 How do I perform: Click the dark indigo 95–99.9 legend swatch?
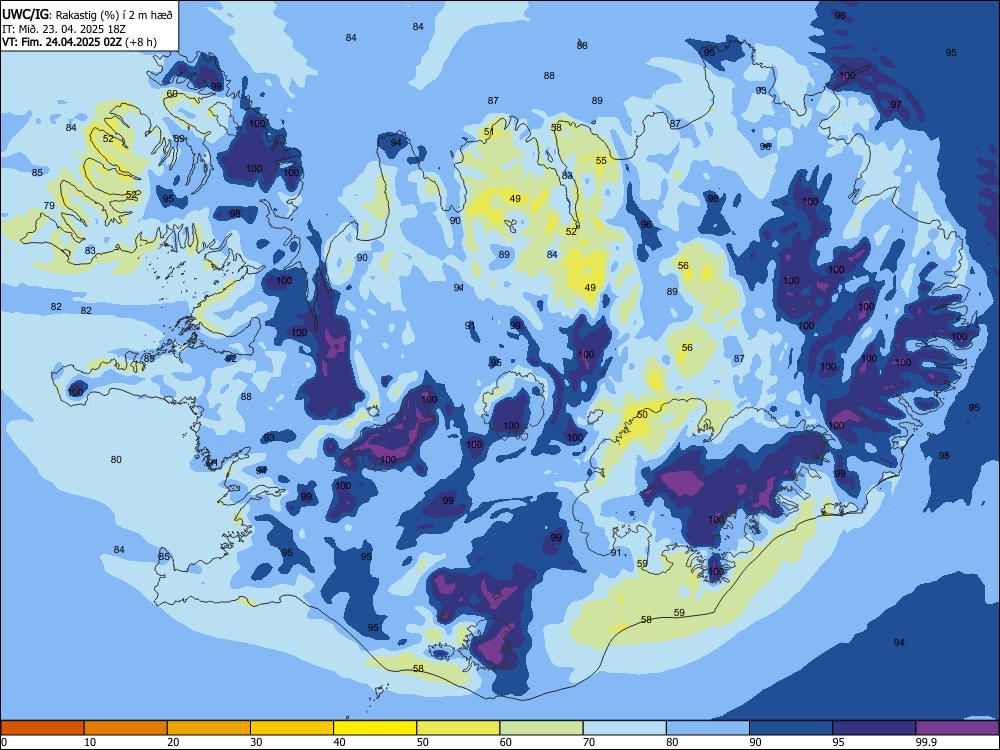point(874,728)
